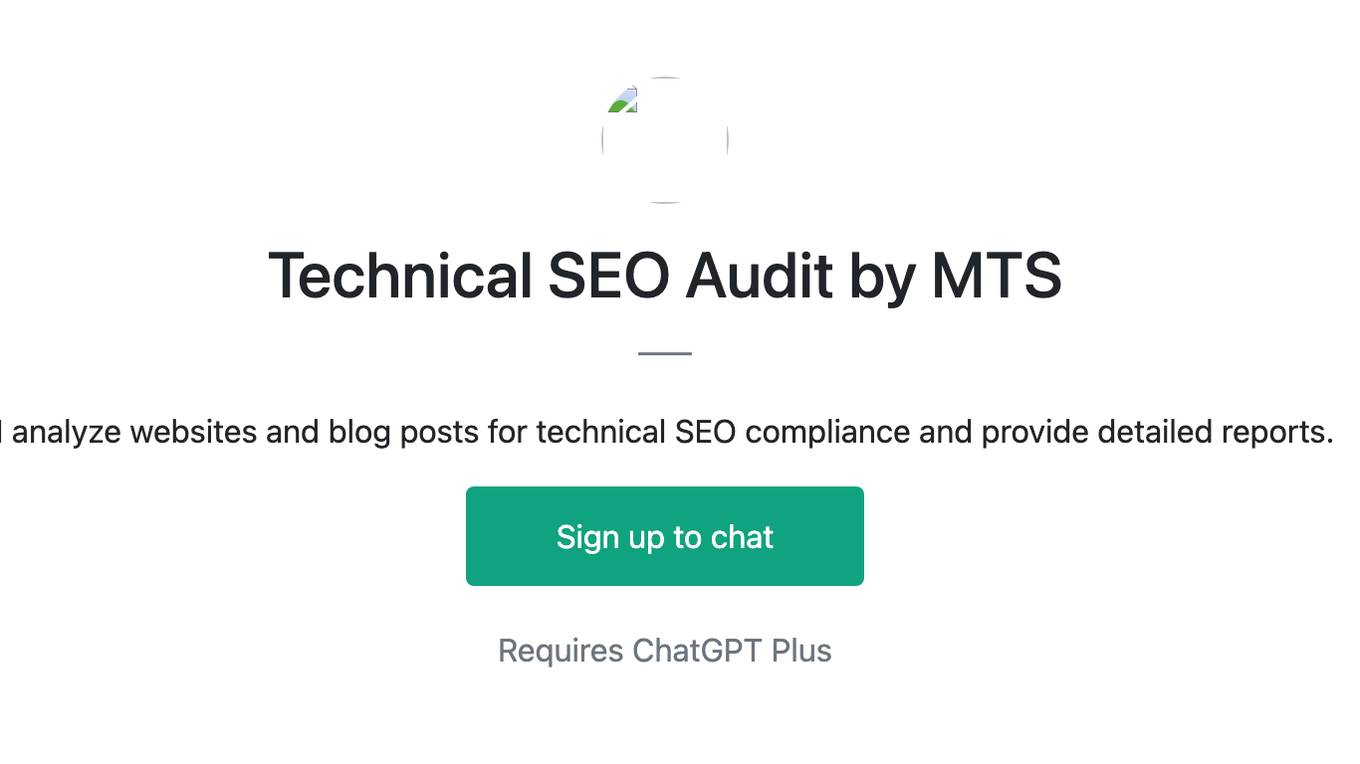Click the Technical SEO Audit by MTS heading
Screen dimensions: 1360x764
pyautogui.click(x=665, y=275)
